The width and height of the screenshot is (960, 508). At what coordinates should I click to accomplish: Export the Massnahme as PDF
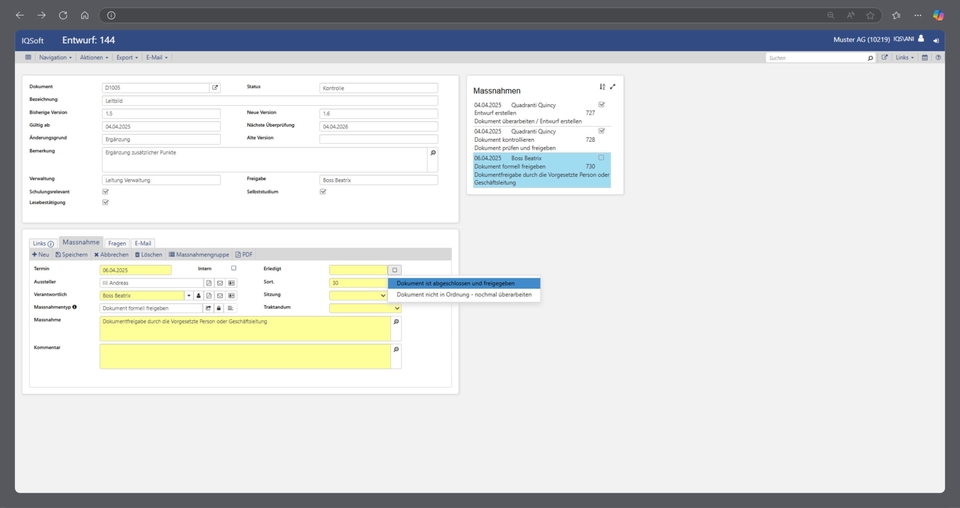click(x=243, y=255)
